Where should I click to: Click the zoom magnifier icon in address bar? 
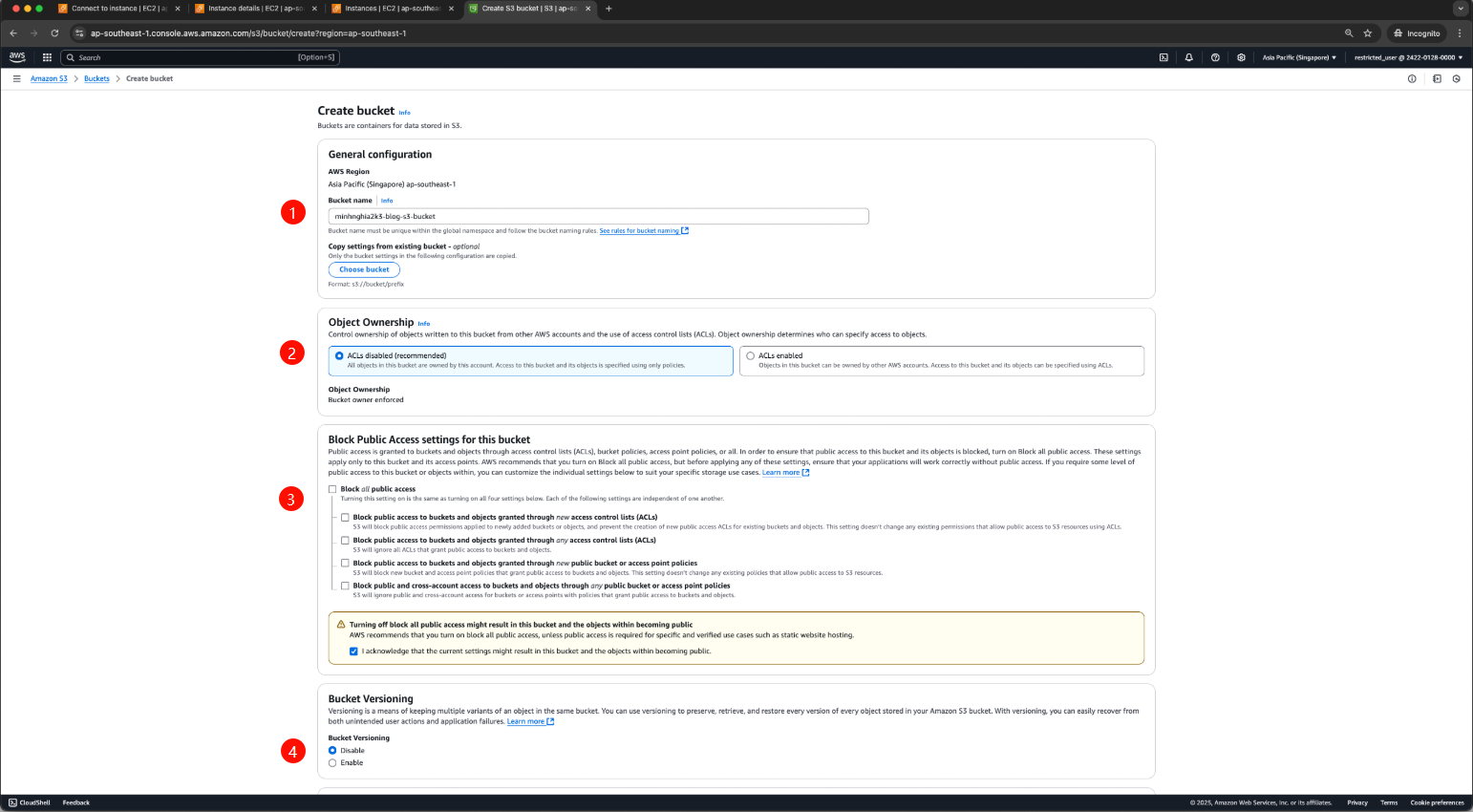click(1349, 32)
